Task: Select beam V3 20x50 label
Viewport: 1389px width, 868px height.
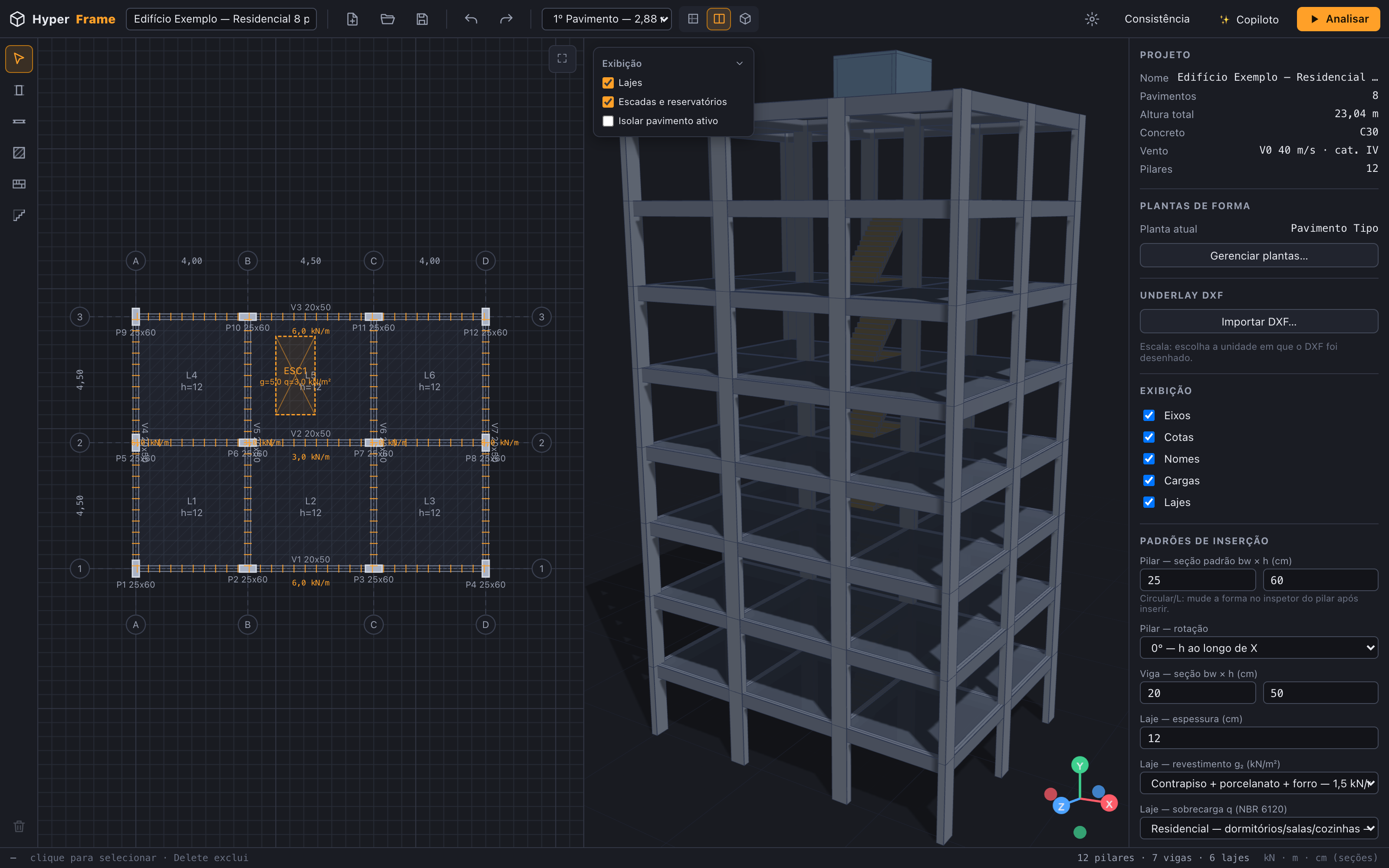Action: coord(310,307)
